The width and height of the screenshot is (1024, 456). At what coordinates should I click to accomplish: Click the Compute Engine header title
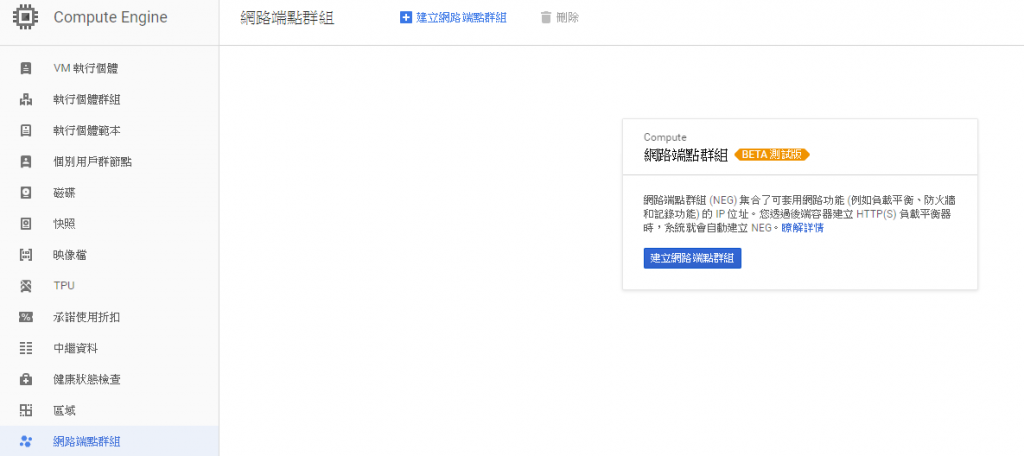point(110,18)
